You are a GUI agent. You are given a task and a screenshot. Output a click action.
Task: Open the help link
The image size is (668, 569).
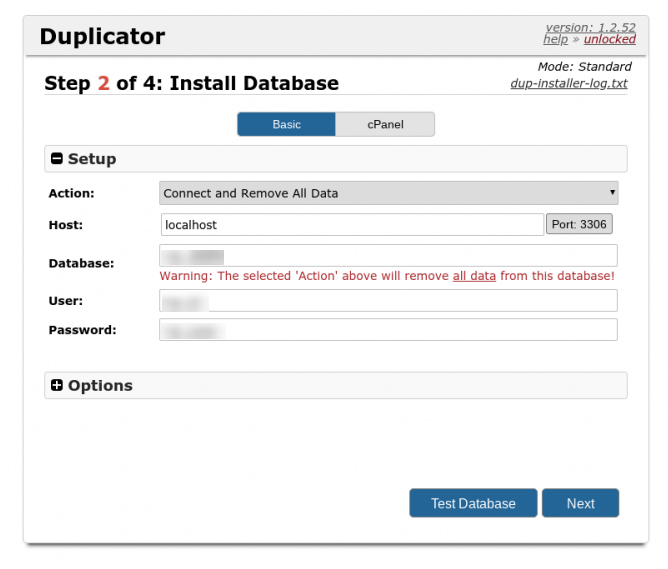[556, 39]
